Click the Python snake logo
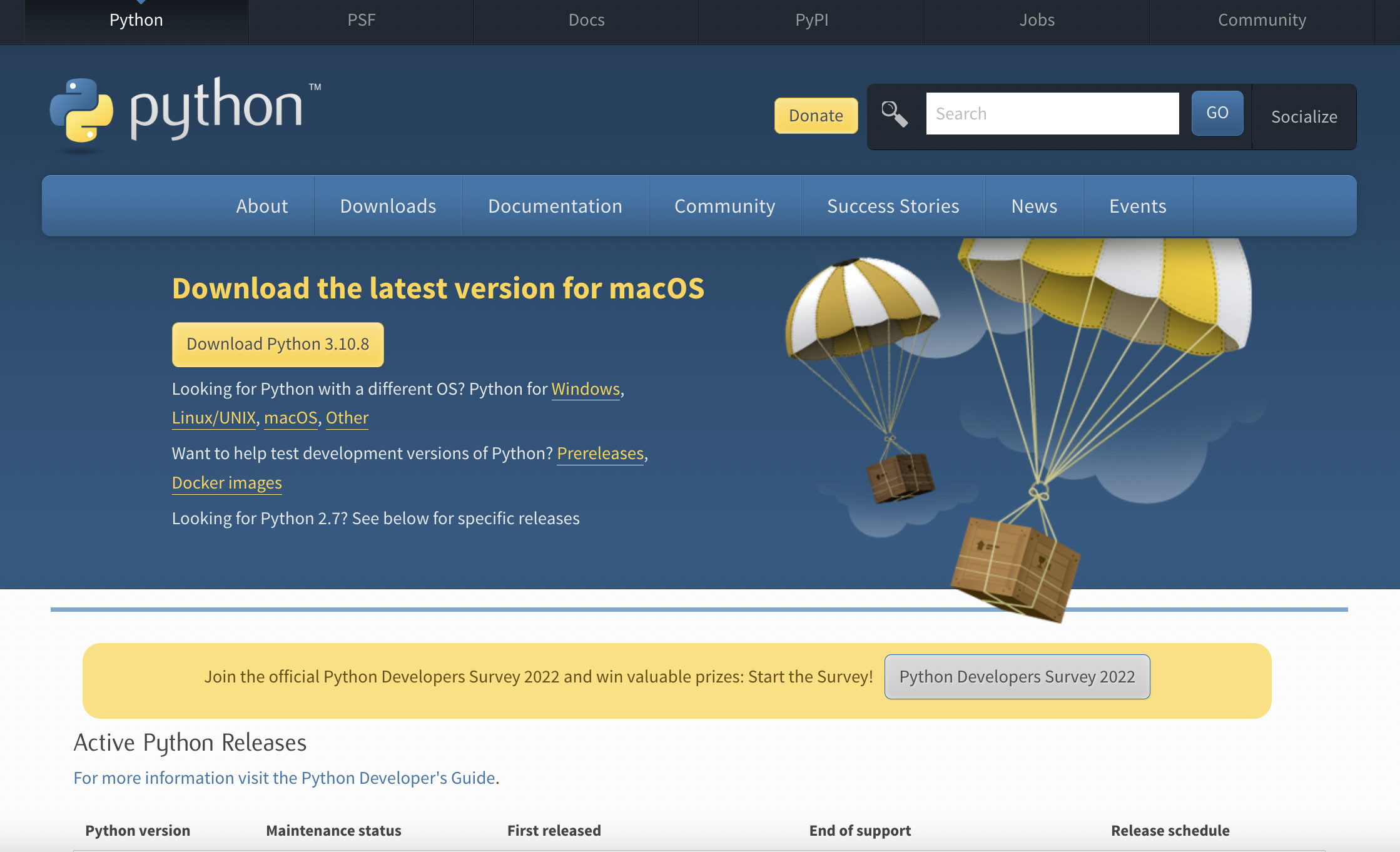The width and height of the screenshot is (1400, 852). coord(82,109)
